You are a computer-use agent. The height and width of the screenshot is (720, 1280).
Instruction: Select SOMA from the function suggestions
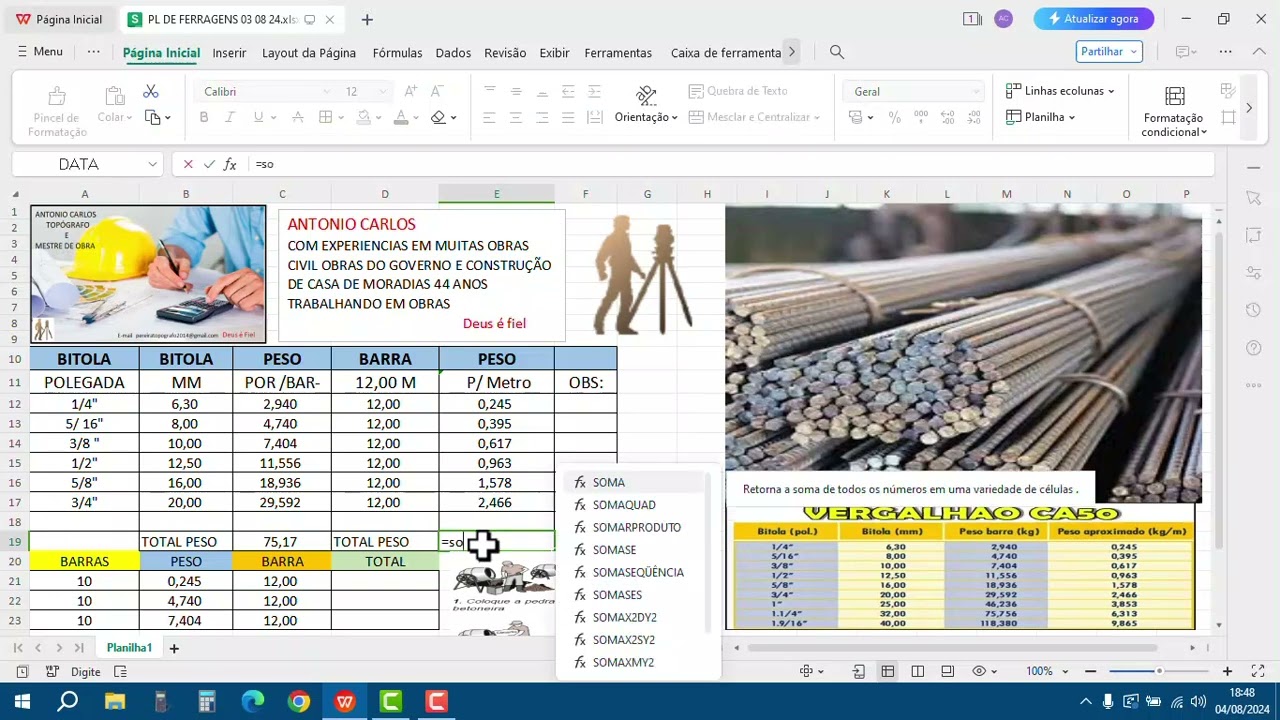click(635, 482)
